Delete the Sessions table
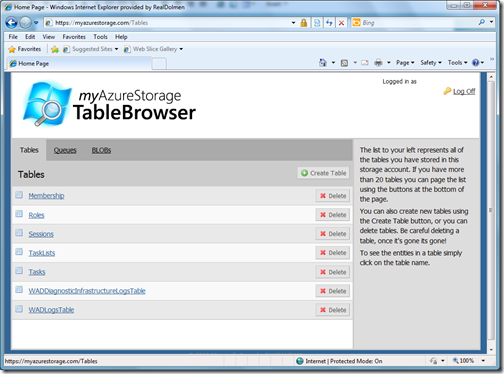504x374 pixels. click(x=333, y=234)
